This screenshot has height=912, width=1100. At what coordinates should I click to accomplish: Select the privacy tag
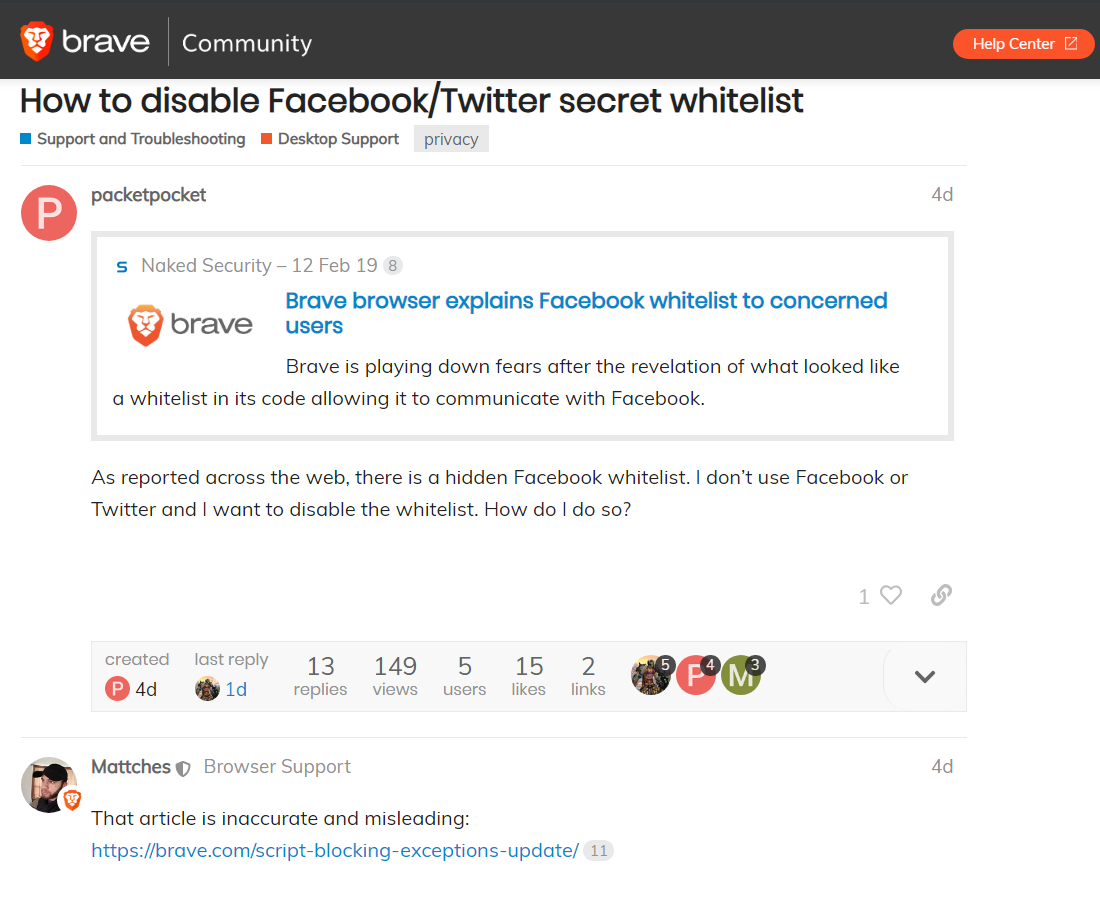coord(451,139)
